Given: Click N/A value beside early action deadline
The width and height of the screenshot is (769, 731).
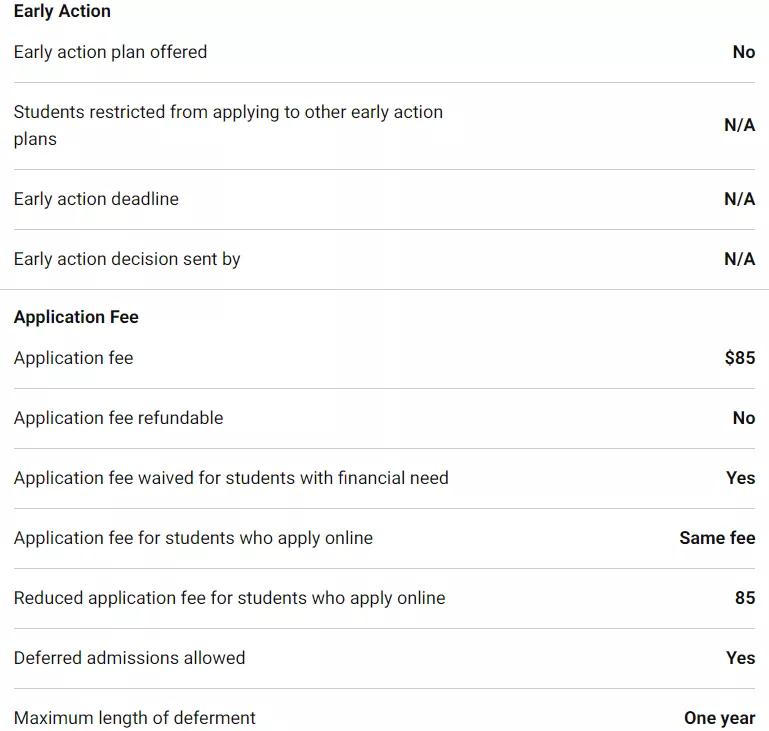Looking at the screenshot, I should click(x=739, y=199).
